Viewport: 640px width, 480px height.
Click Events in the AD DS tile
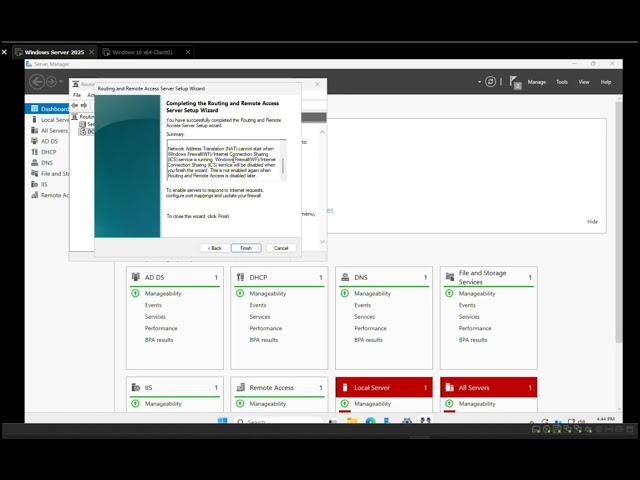coord(153,305)
